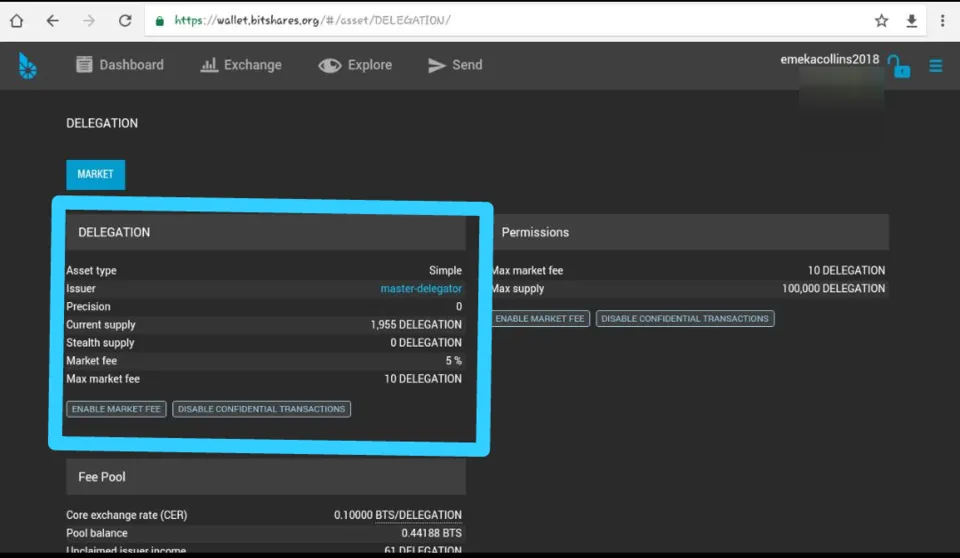This screenshot has width=960, height=558.
Task: Click the Send paper-plane icon
Action: tap(436, 65)
